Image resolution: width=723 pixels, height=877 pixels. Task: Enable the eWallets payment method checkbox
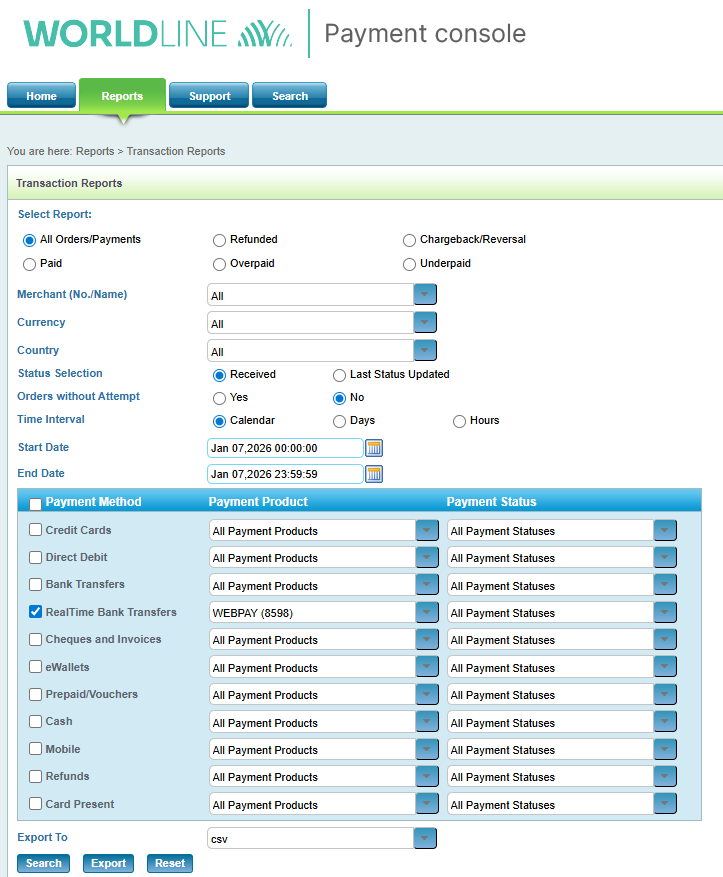tap(36, 667)
